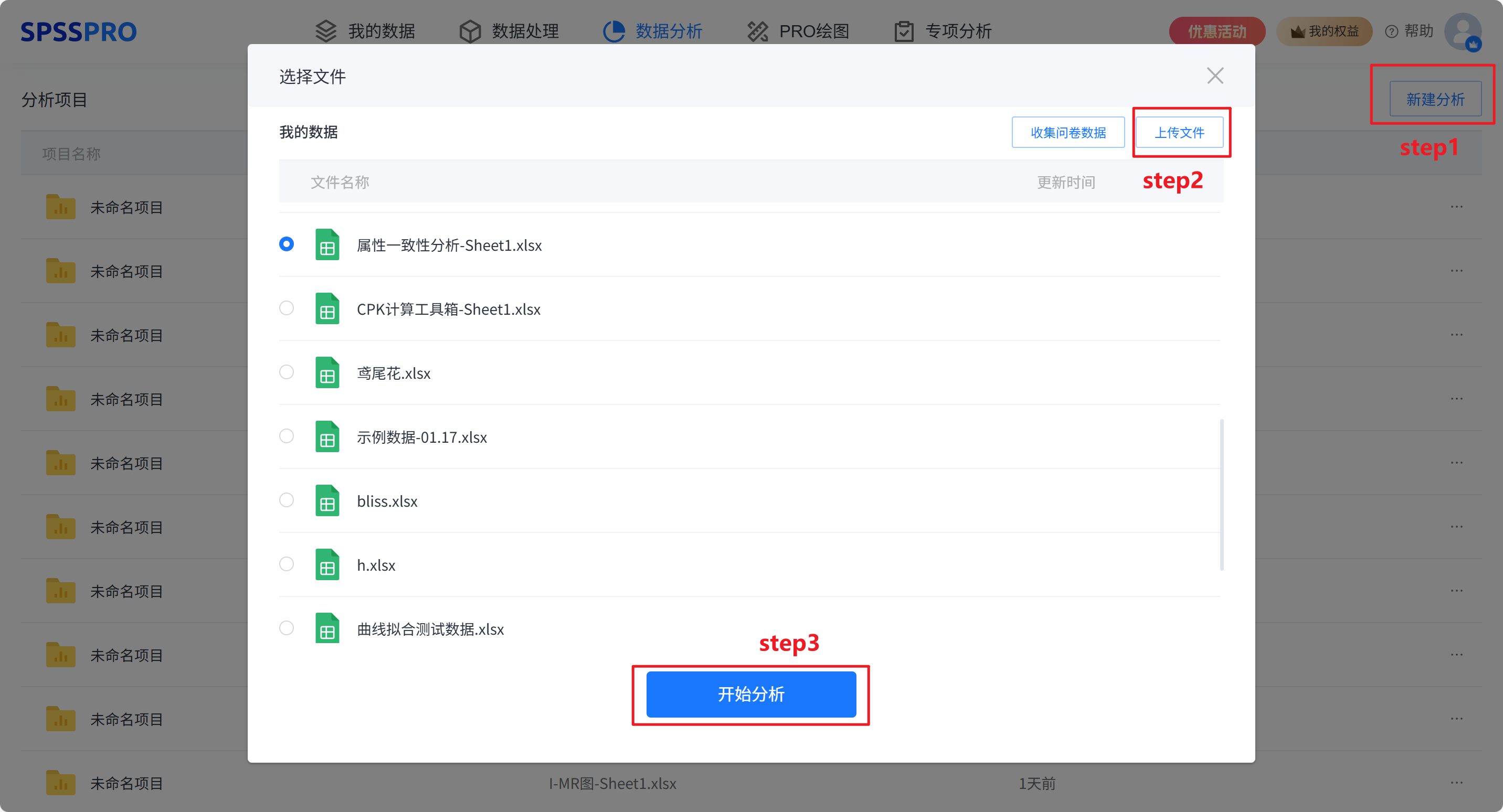
Task: Click the 1天前 timestamp in project list
Action: point(1037,784)
